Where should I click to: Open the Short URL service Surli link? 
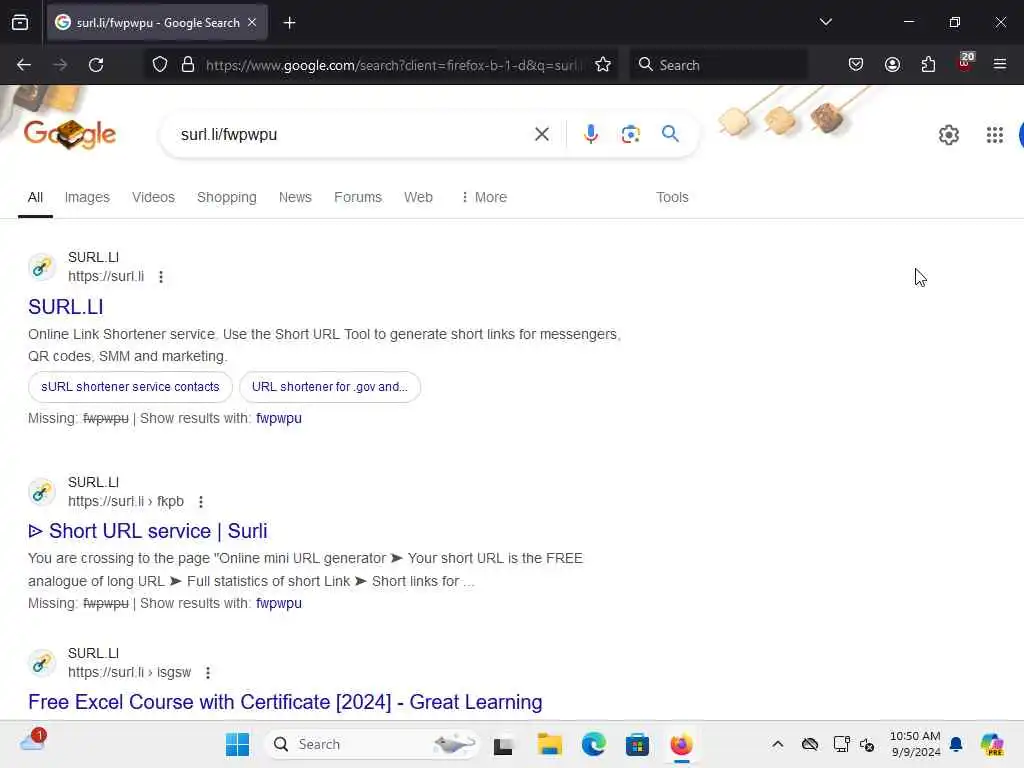148,531
